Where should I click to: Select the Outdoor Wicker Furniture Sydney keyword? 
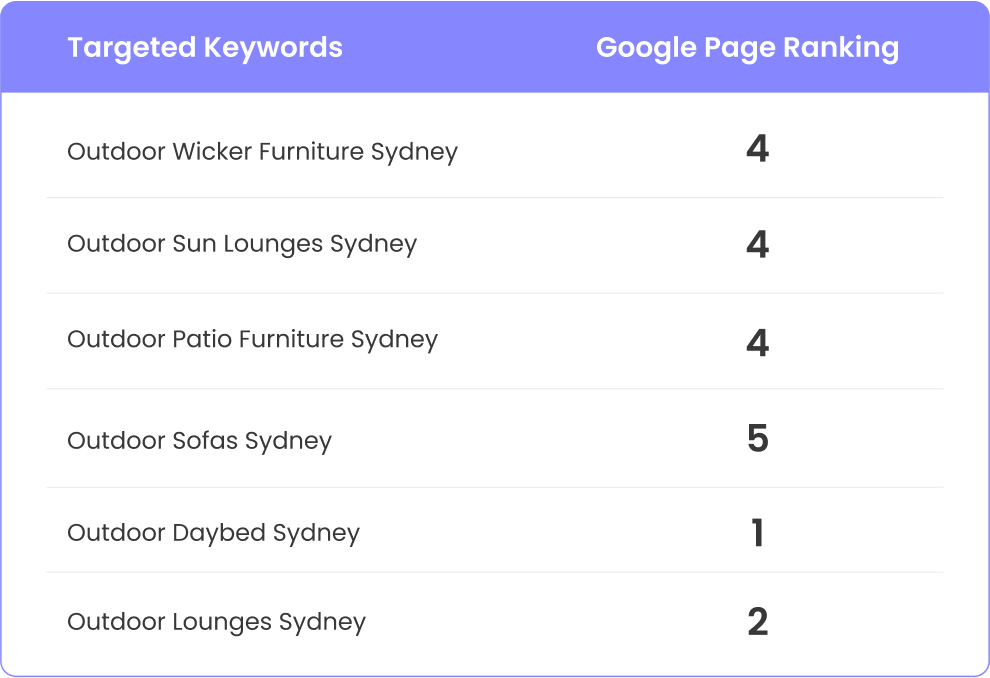[x=263, y=152]
